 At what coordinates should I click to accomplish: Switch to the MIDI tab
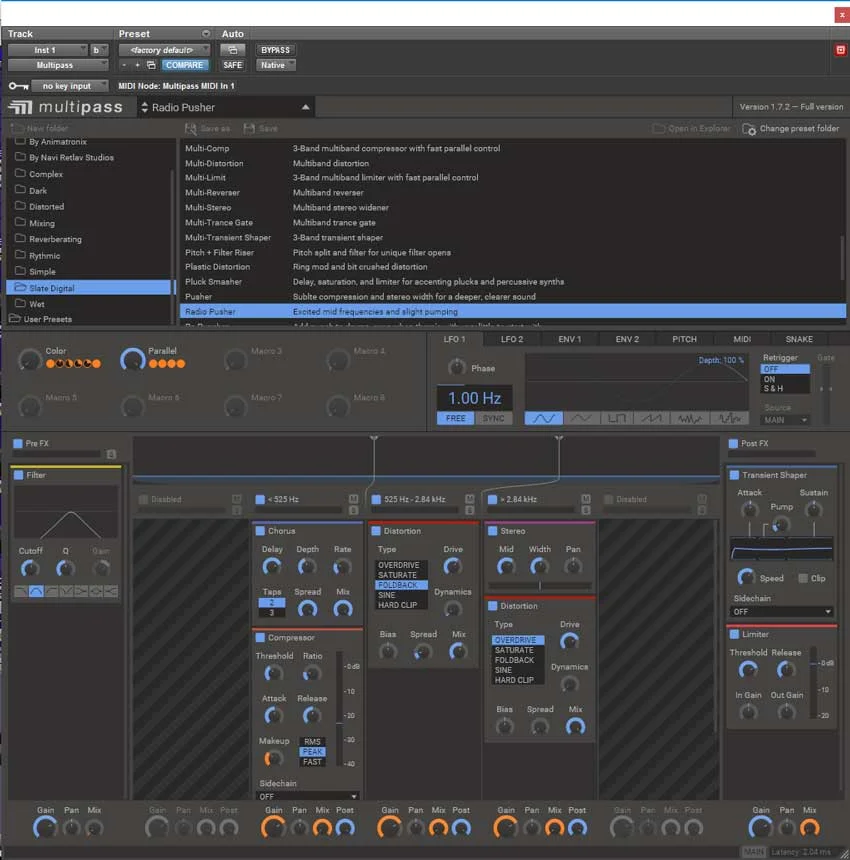pyautogui.click(x=742, y=339)
